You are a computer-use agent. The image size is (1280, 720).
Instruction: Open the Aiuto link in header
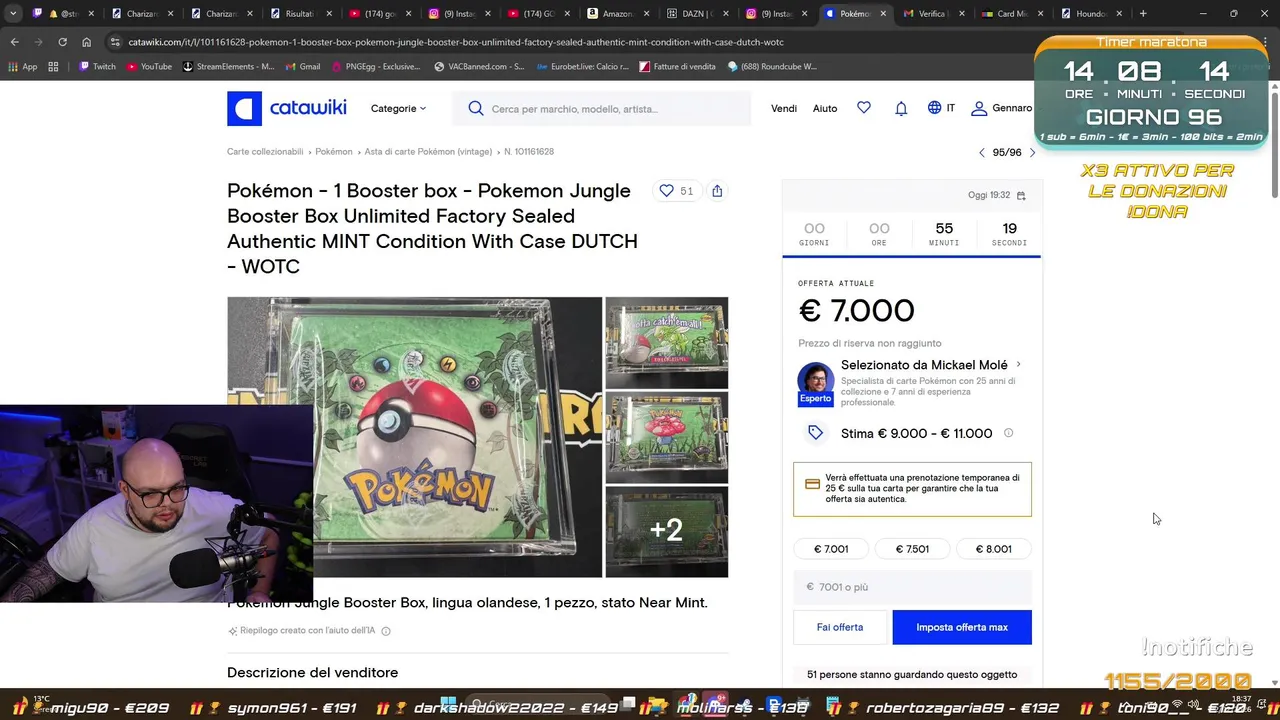(x=825, y=108)
